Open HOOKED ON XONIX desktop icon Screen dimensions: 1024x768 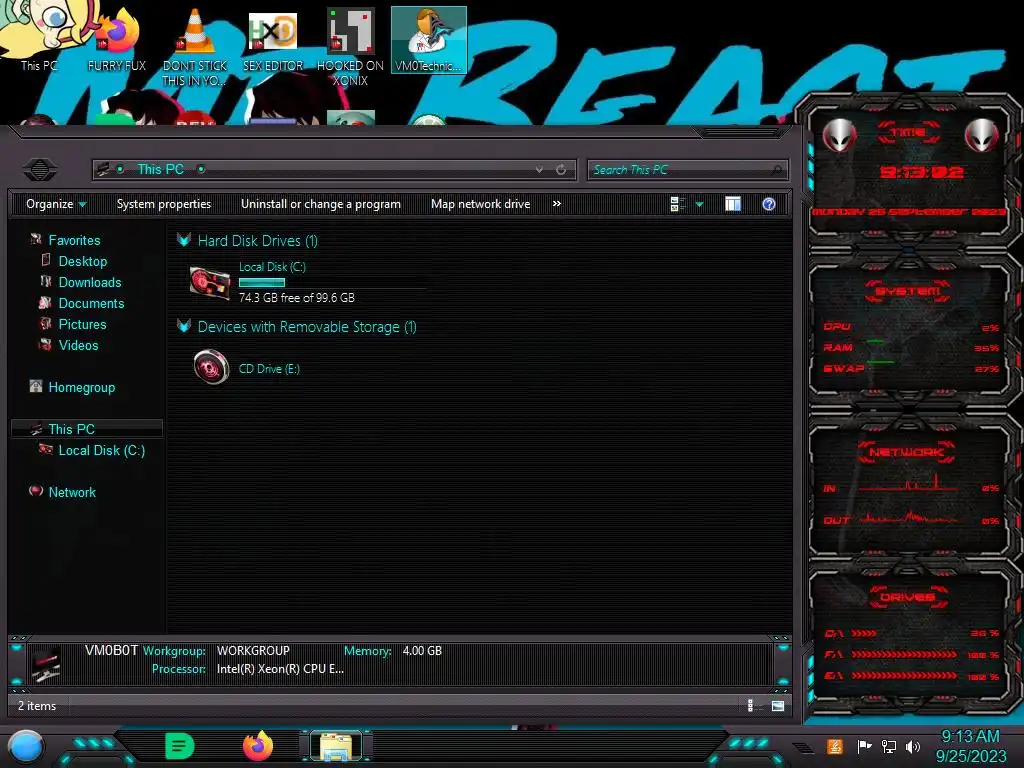tap(351, 46)
